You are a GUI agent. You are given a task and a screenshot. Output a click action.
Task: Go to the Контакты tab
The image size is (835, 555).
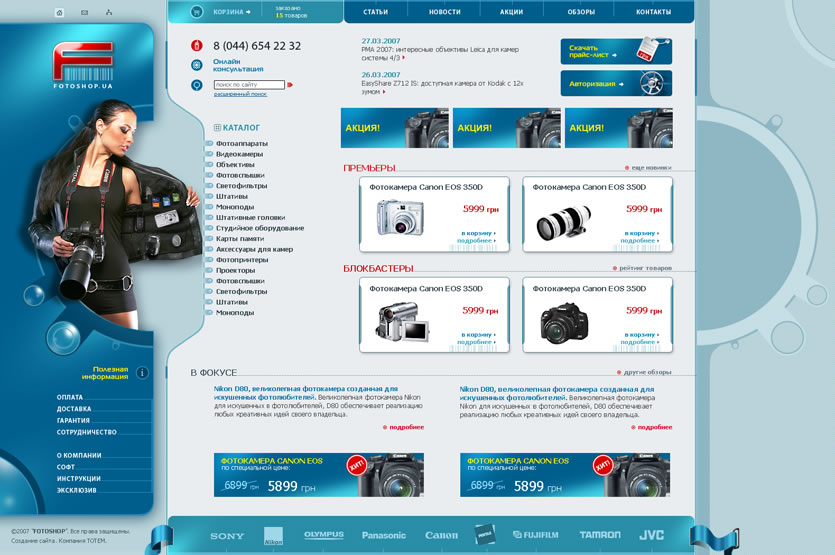tap(653, 12)
